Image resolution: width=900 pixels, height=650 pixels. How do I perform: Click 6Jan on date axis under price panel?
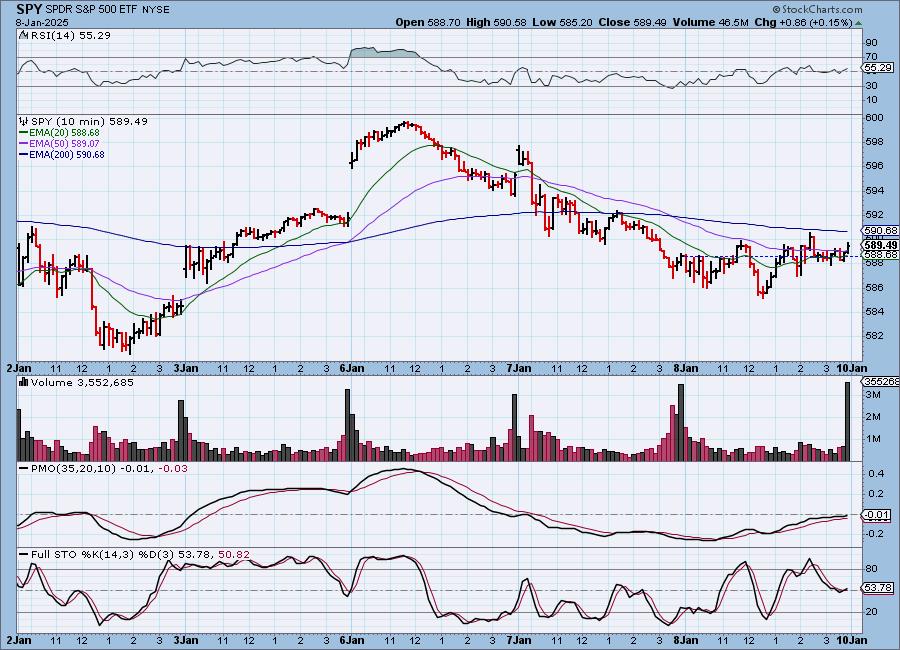[352, 368]
